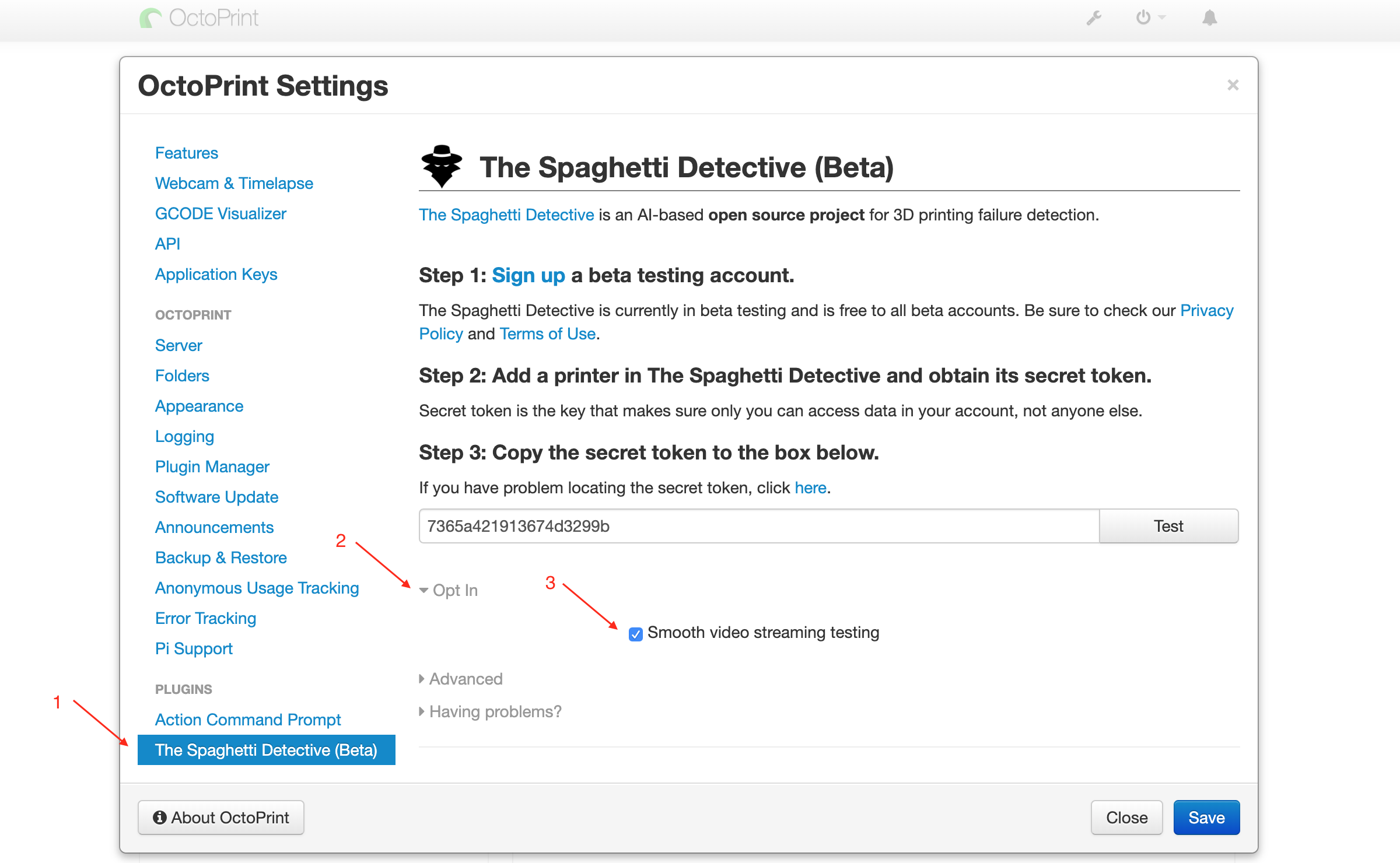The height and width of the screenshot is (863, 1400).
Task: Close the settings dialog with X
Action: tap(1233, 85)
